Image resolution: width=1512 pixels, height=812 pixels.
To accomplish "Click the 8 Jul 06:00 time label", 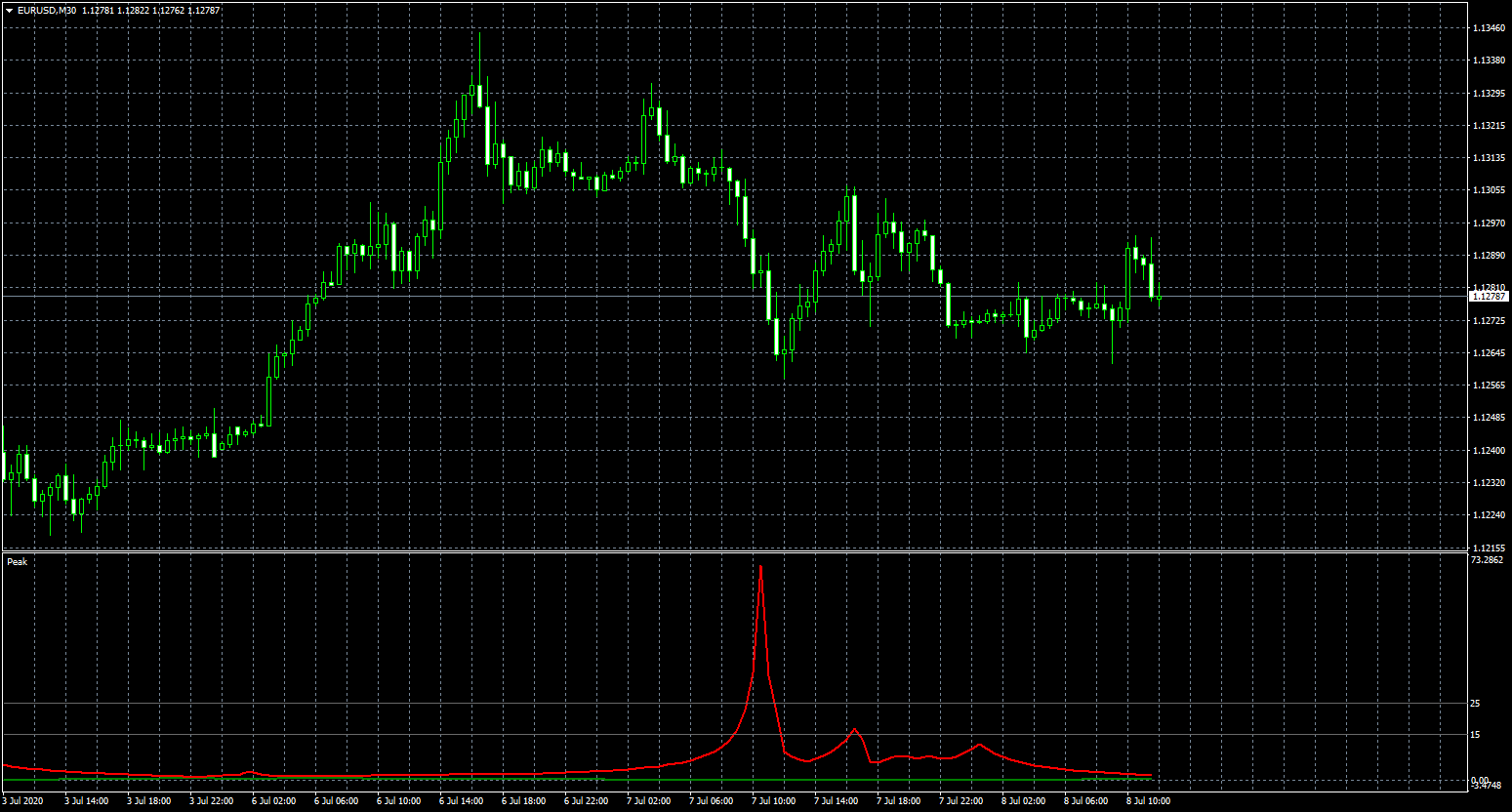I will (1086, 801).
